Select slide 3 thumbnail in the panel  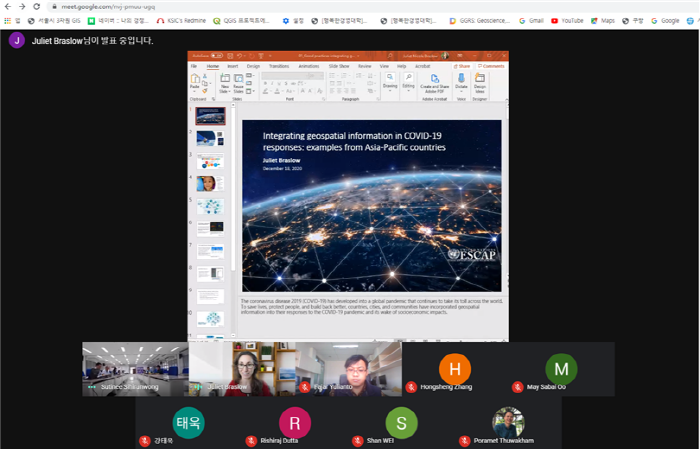(x=210, y=161)
